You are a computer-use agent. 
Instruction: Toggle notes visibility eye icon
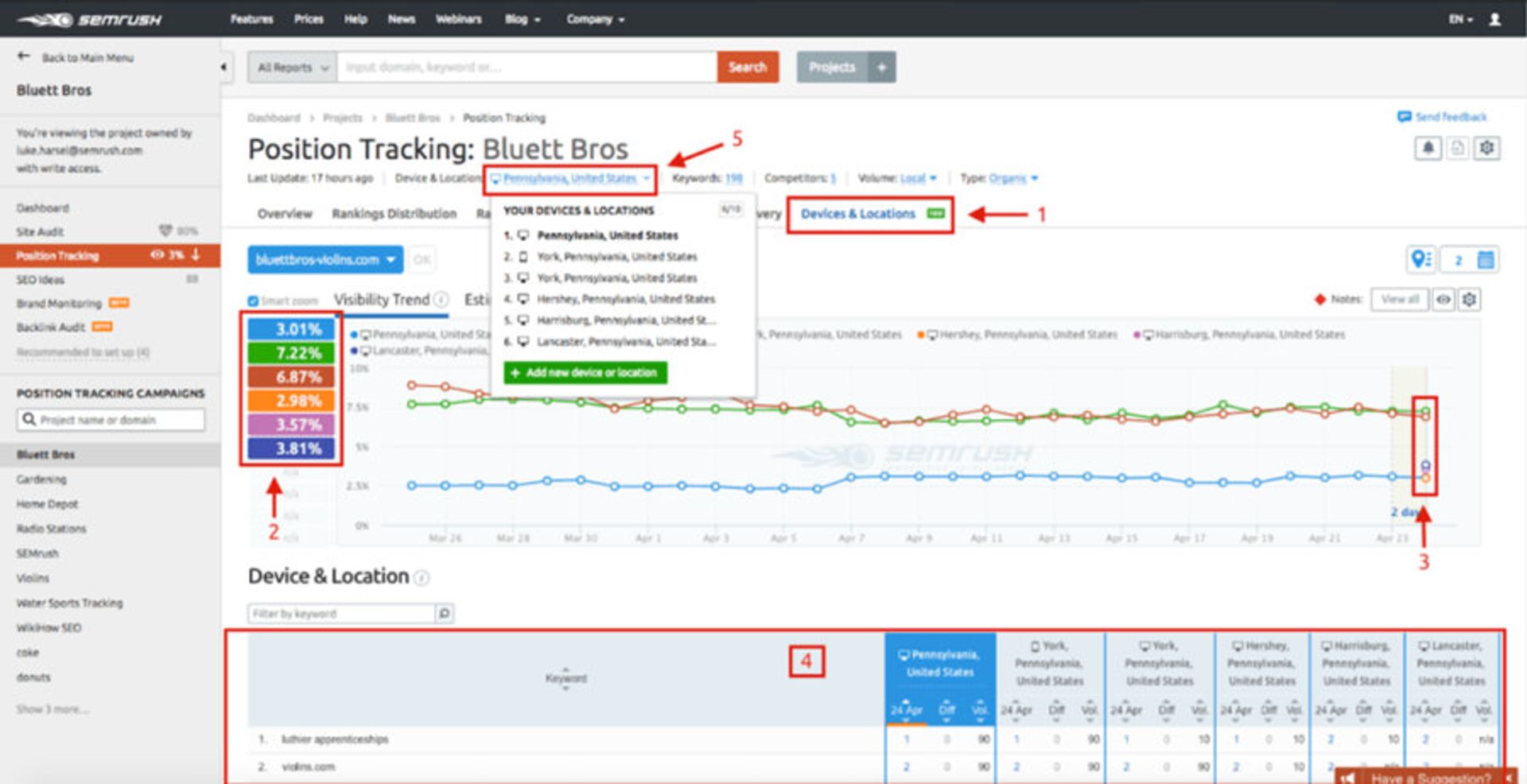(x=1443, y=300)
